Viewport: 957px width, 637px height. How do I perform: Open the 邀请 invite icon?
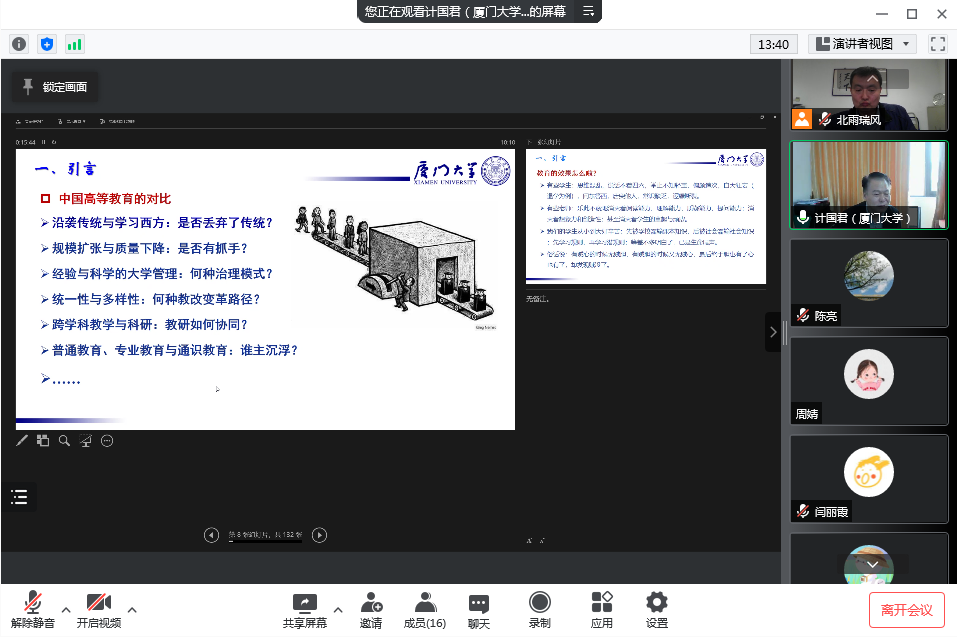click(x=371, y=609)
